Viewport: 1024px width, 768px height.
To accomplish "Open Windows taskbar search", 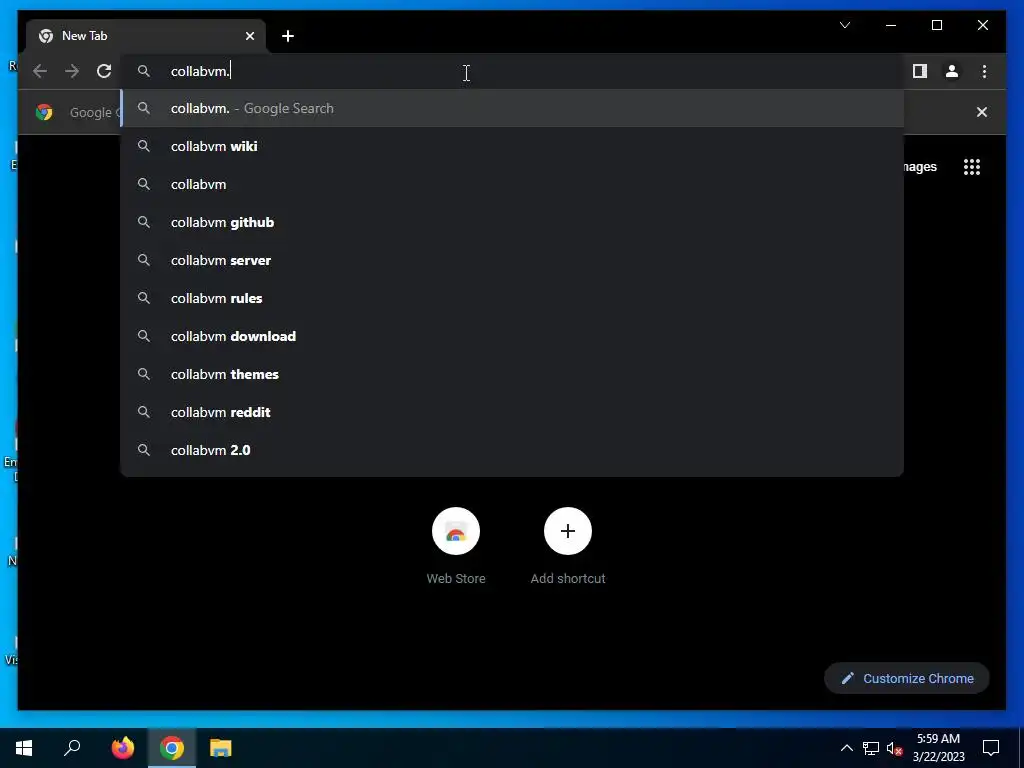I will coord(72,748).
